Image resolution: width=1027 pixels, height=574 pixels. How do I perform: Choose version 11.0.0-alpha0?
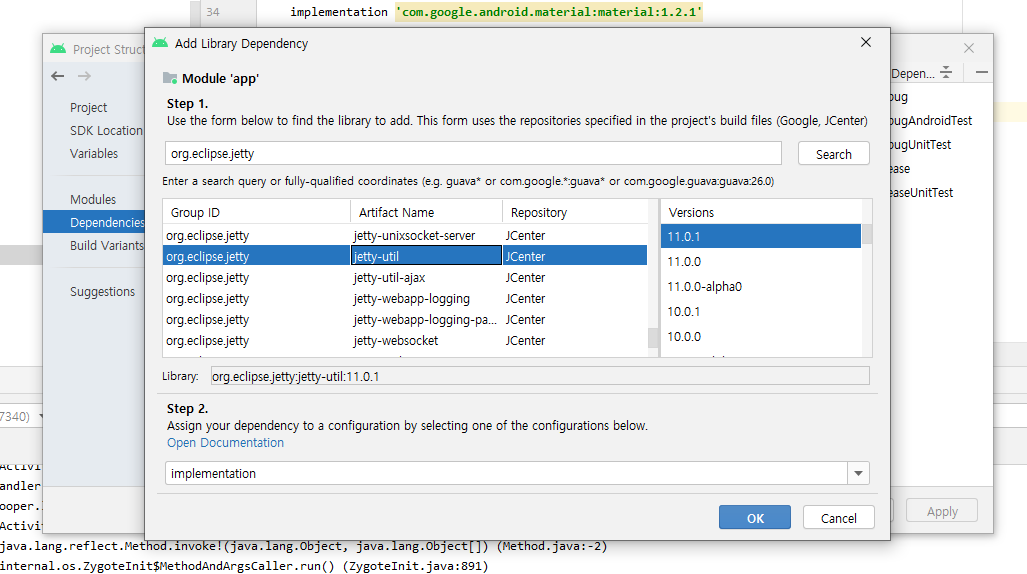[x=761, y=286]
